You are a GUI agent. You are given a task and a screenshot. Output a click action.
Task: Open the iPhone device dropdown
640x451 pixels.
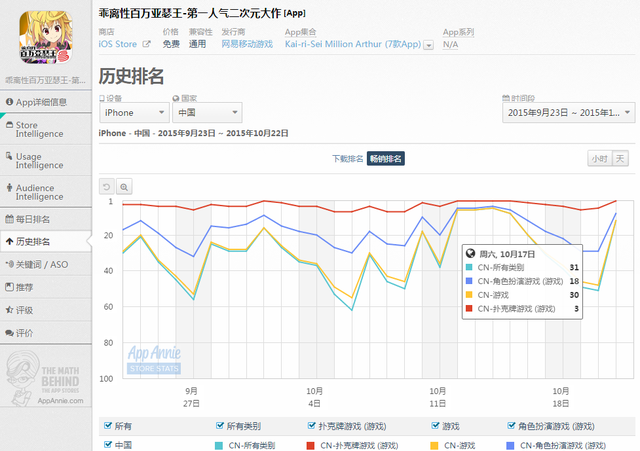134,113
